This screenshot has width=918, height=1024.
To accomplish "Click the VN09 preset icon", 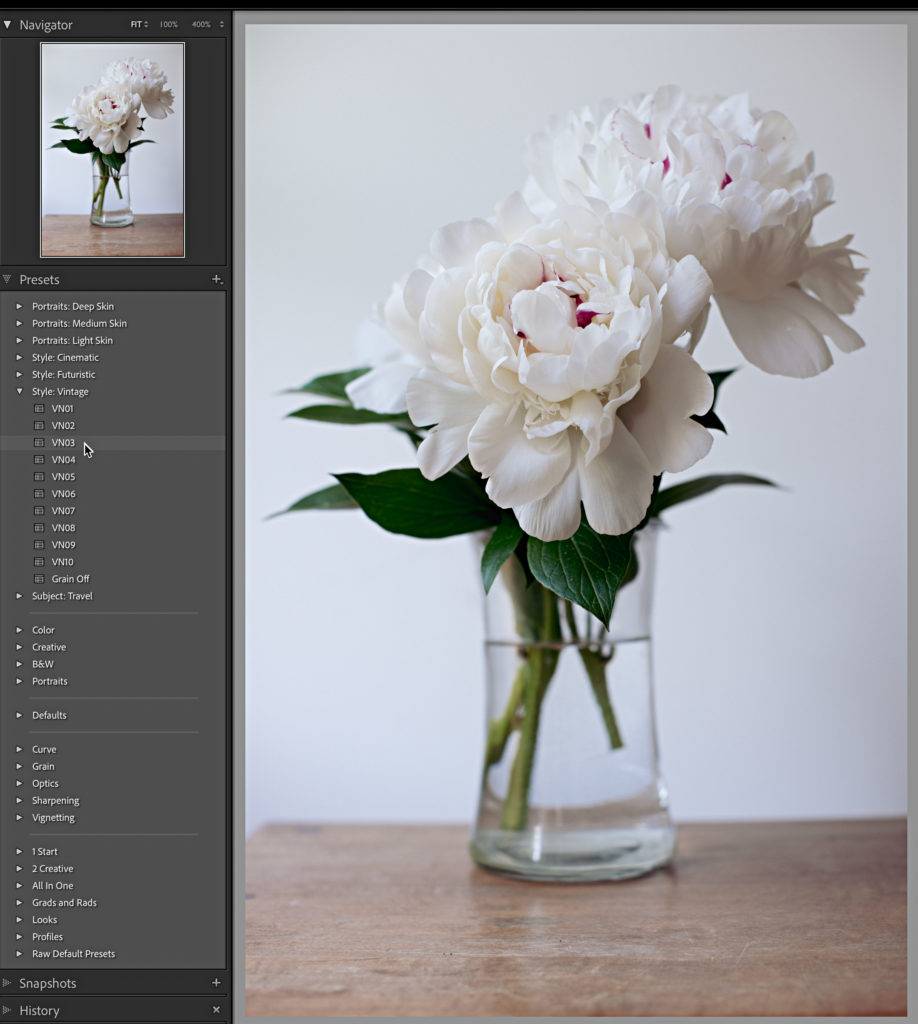I will (x=39, y=544).
